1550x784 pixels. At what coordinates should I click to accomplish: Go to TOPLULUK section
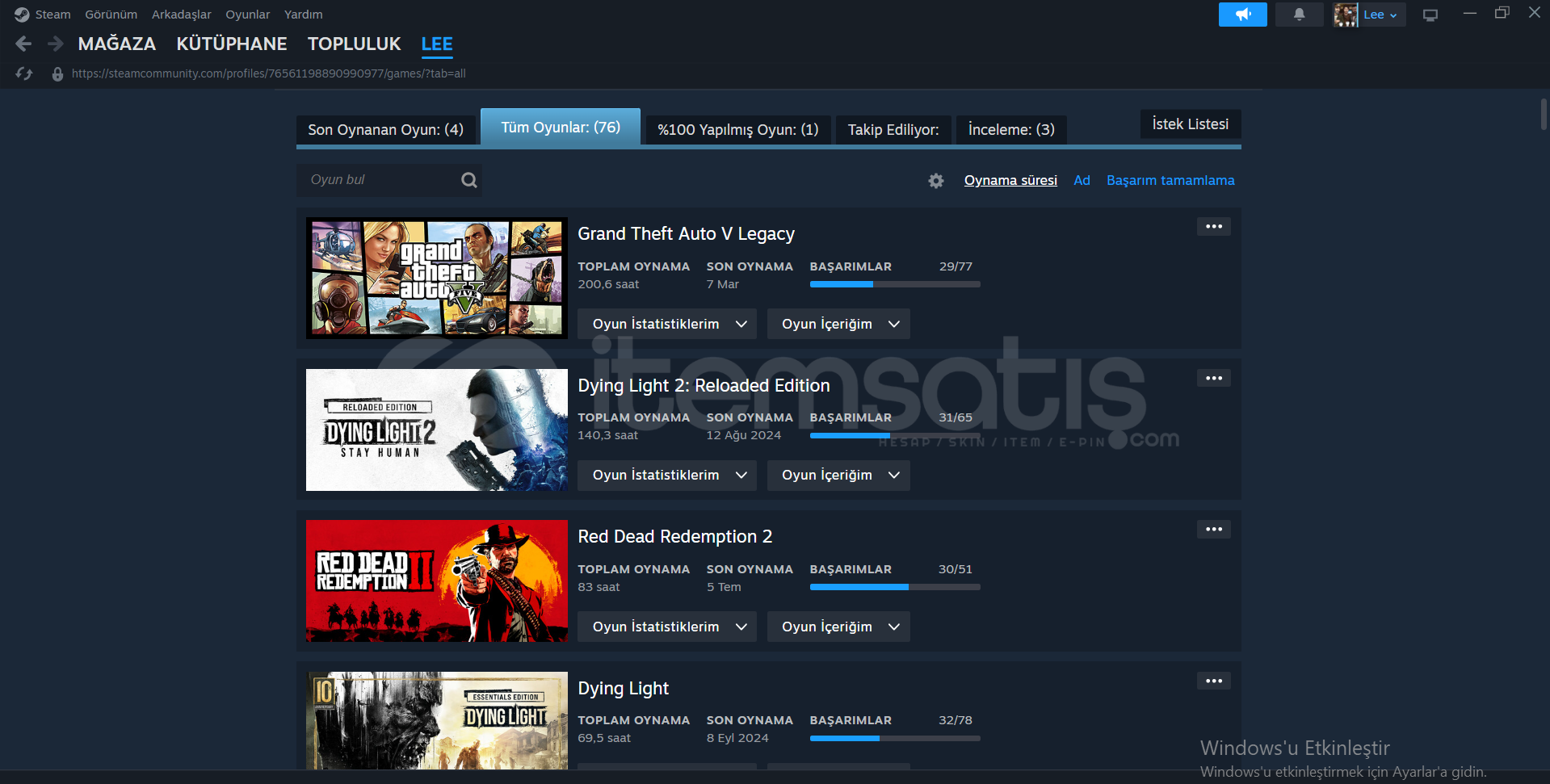click(x=355, y=44)
